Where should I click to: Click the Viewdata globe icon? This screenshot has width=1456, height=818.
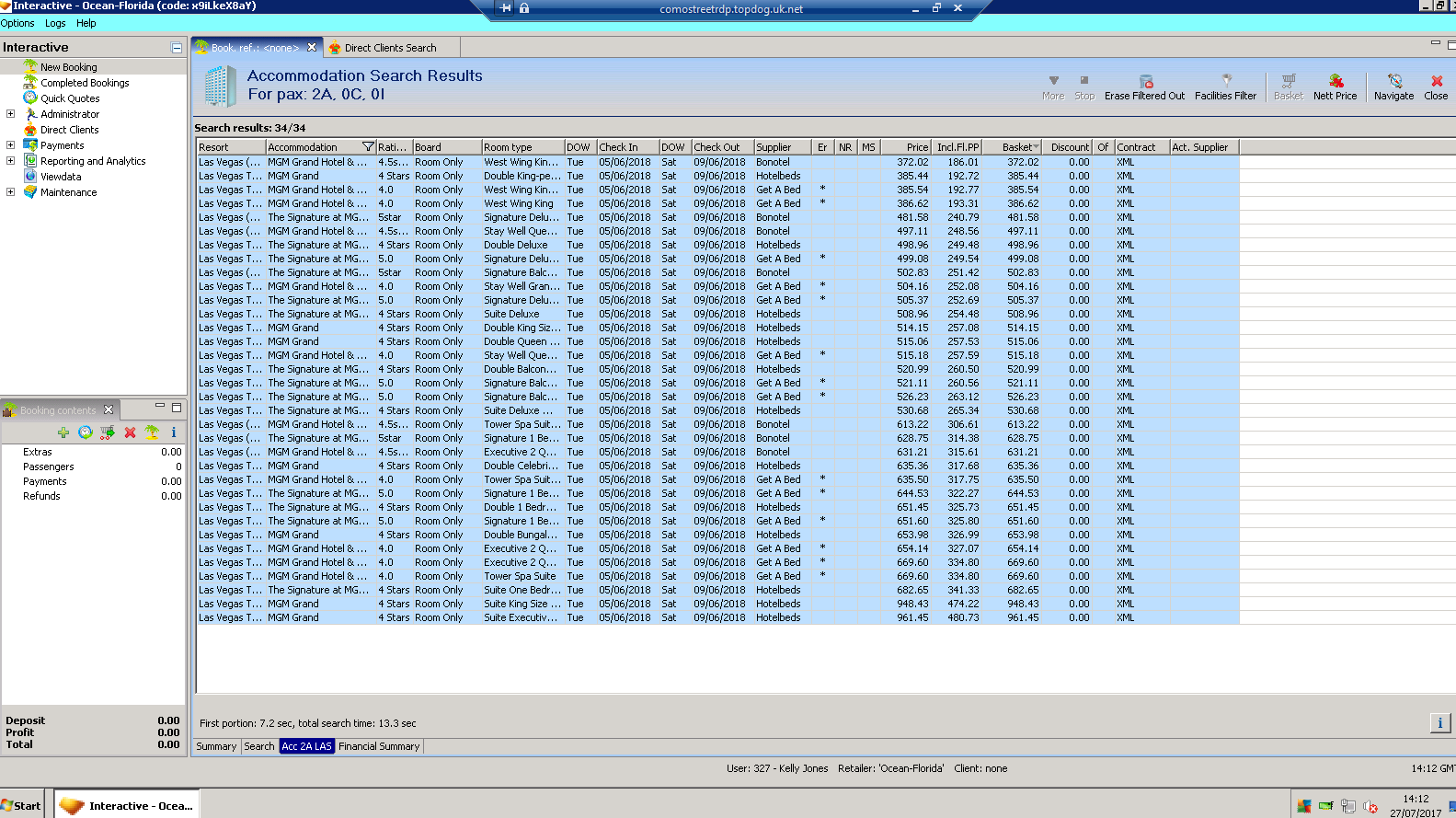[30, 177]
